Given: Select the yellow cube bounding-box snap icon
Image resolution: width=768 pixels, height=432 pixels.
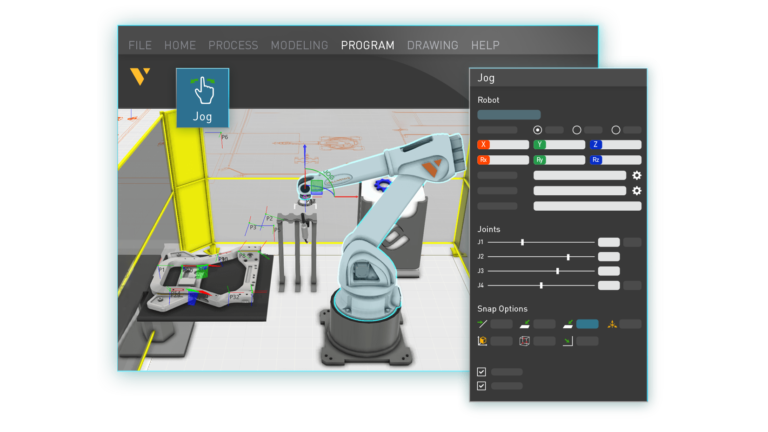Looking at the screenshot, I should pos(482,341).
